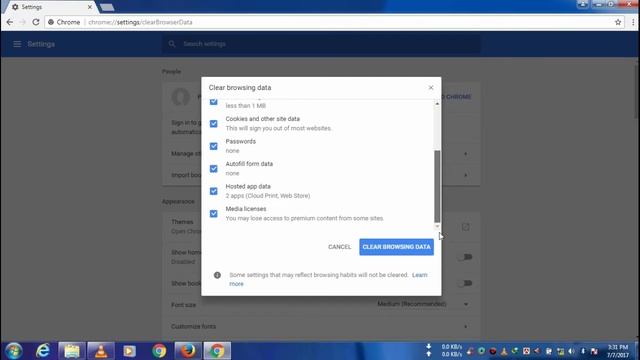Open the Settings hamburger menu
This screenshot has height=360, width=640.
point(17,44)
